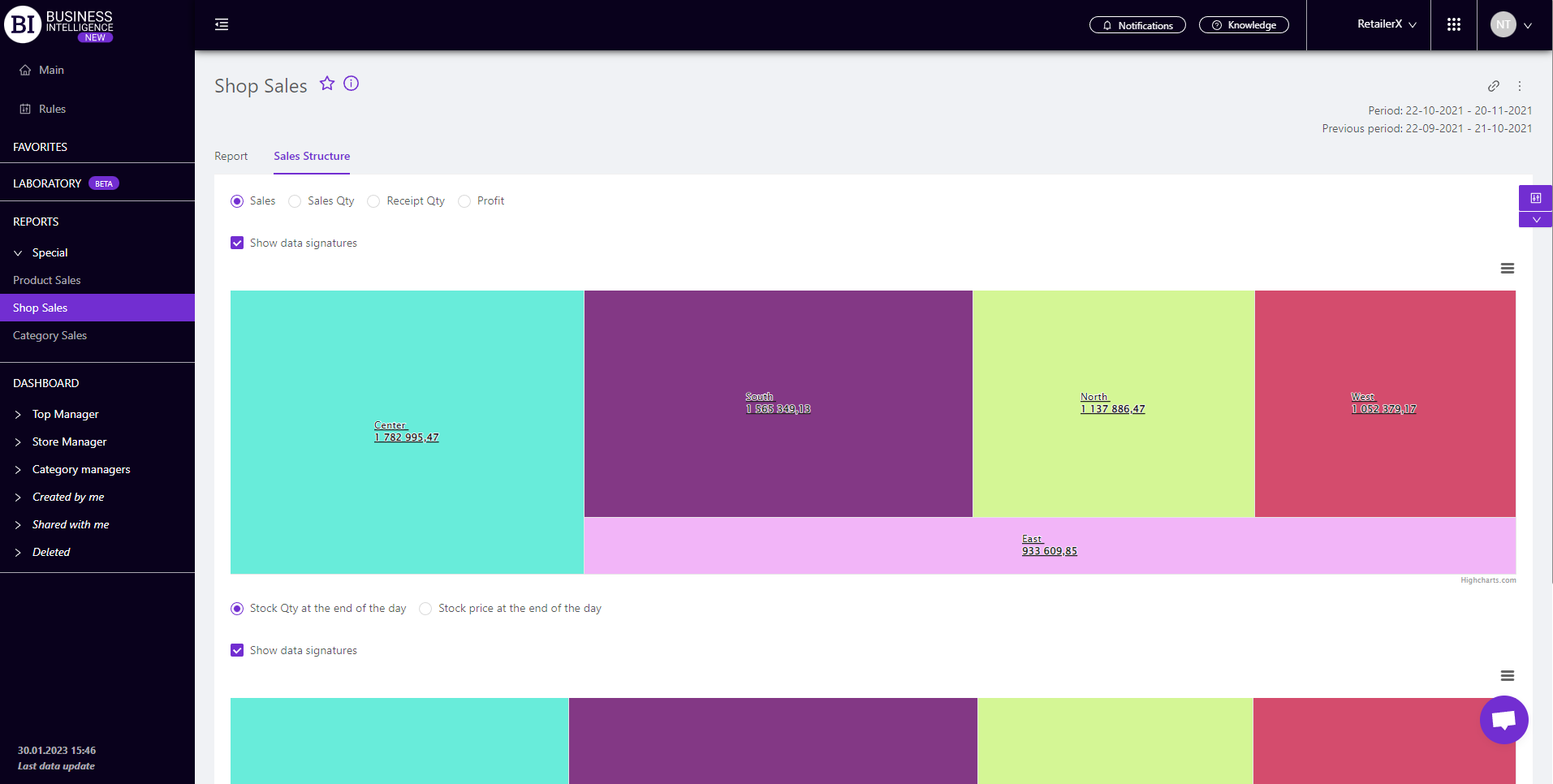Switch to the Report tab
Image resolution: width=1553 pixels, height=784 pixels.
click(x=231, y=157)
